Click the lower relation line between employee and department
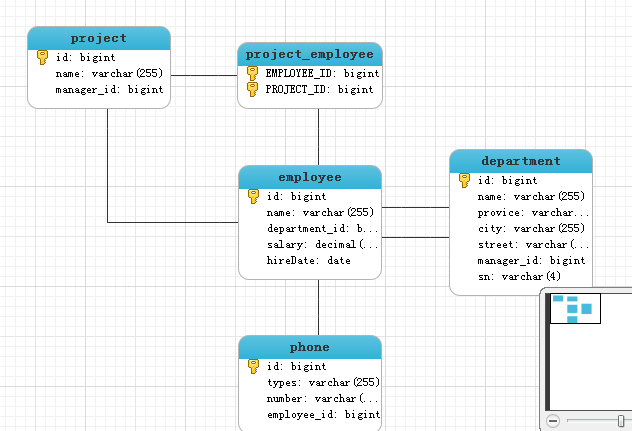The height and width of the screenshot is (431, 632). 415,237
